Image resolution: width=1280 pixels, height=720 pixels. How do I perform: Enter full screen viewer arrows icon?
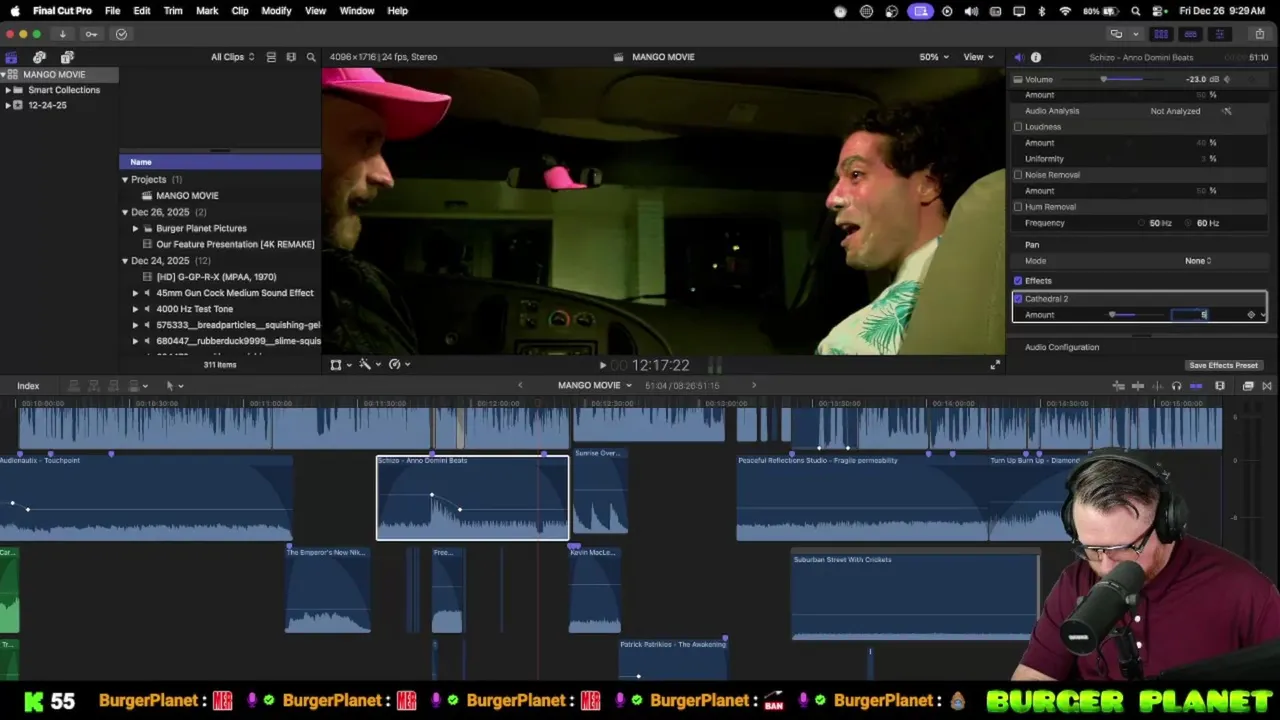coord(994,365)
